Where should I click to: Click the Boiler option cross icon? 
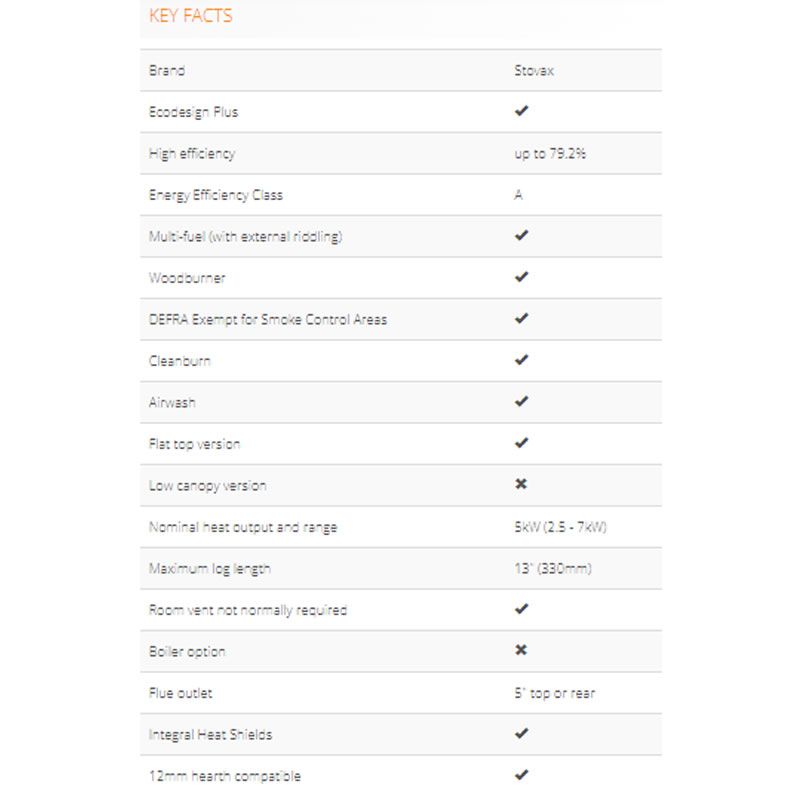coord(521,651)
